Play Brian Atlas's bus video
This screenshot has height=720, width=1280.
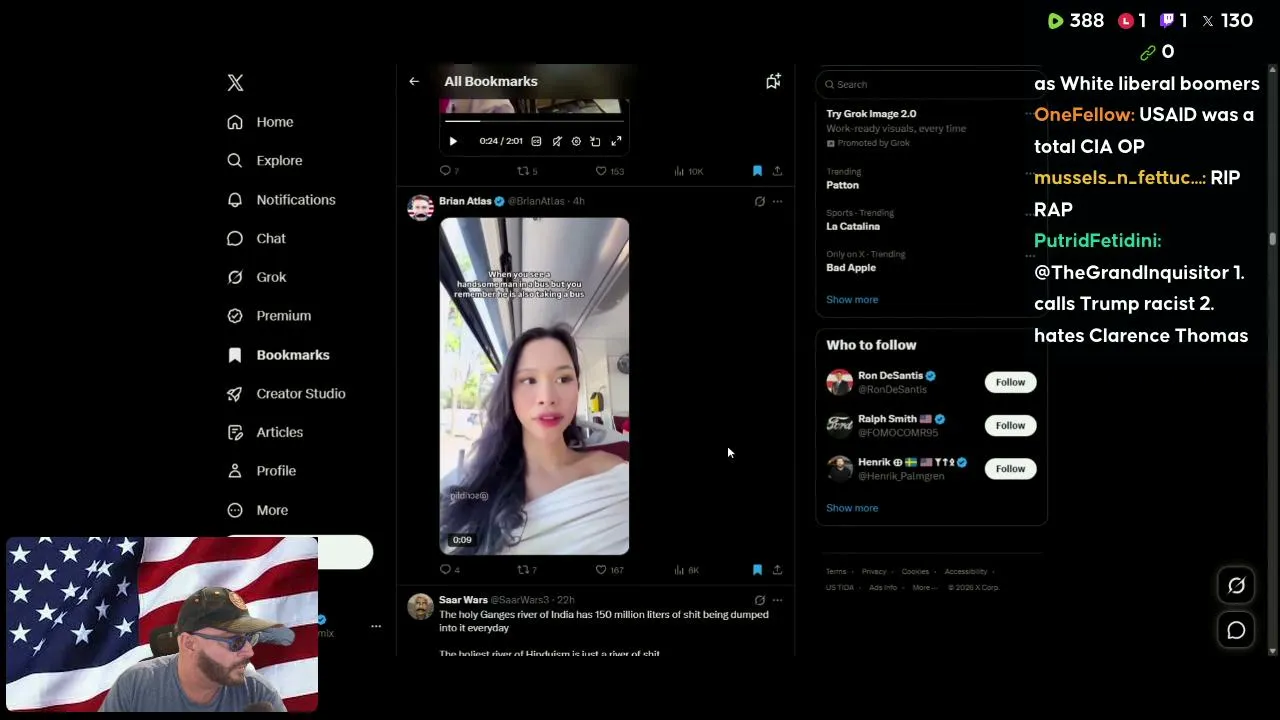(x=534, y=386)
